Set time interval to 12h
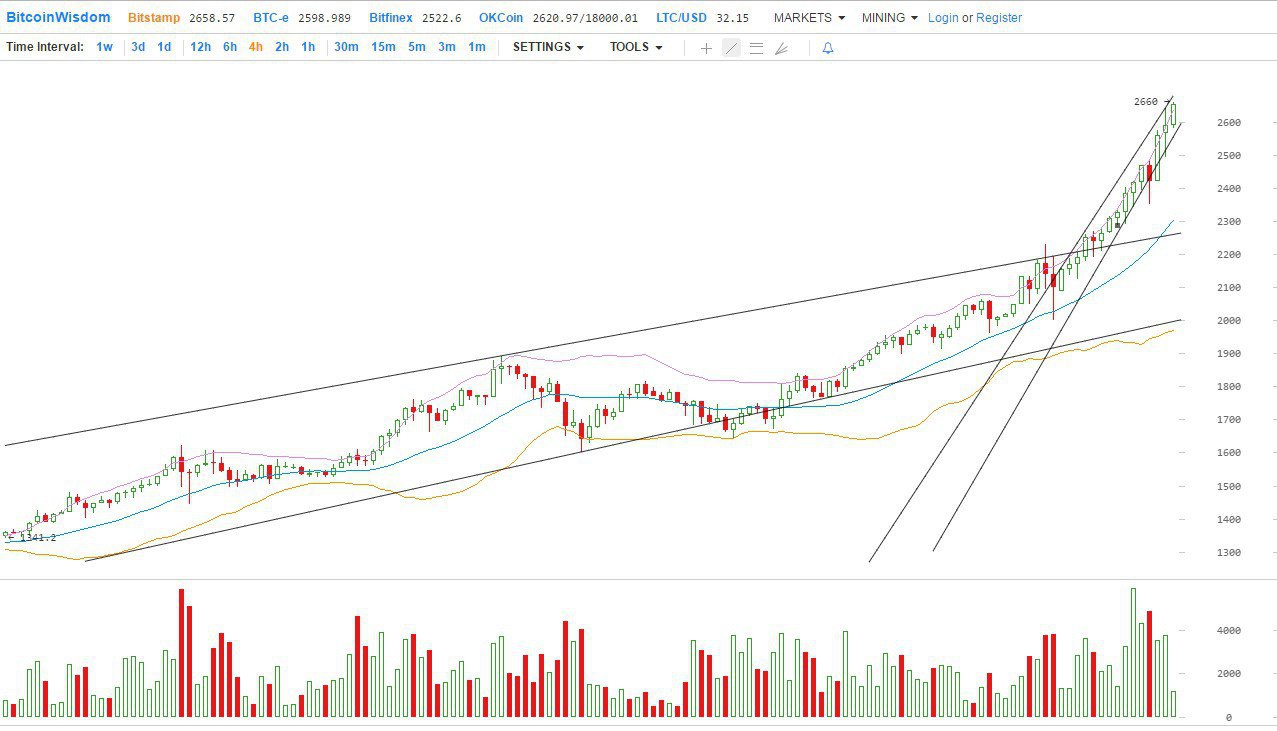This screenshot has height=731, width=1277. [x=200, y=47]
